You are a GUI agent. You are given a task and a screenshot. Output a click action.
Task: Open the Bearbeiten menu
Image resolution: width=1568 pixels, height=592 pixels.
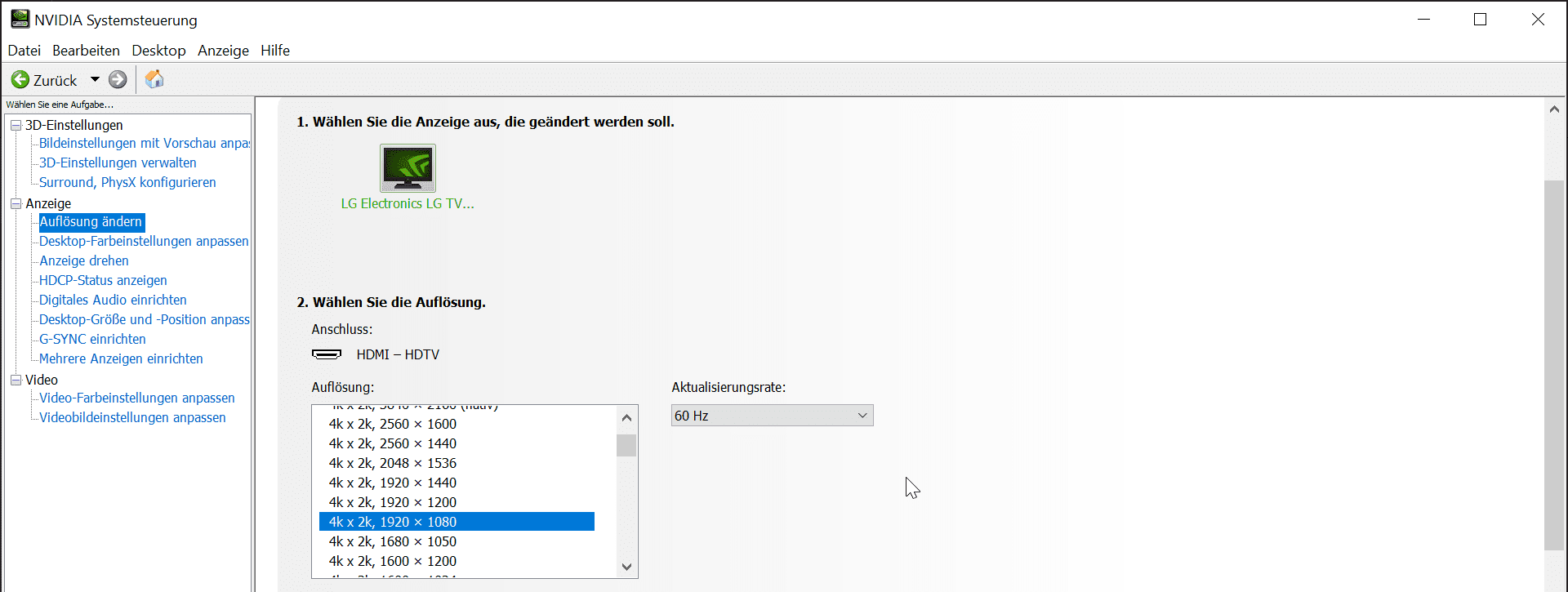click(x=86, y=51)
